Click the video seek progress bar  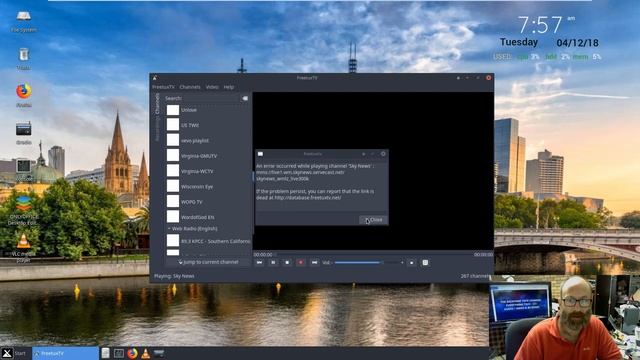373,254
